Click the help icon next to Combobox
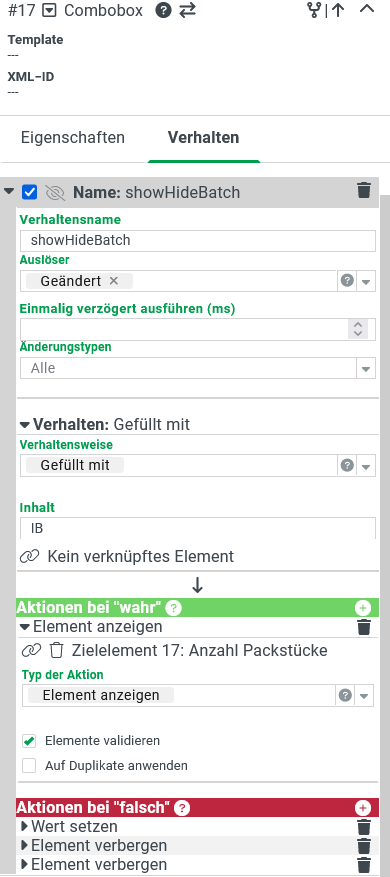The image size is (390, 877). pyautogui.click(x=163, y=10)
